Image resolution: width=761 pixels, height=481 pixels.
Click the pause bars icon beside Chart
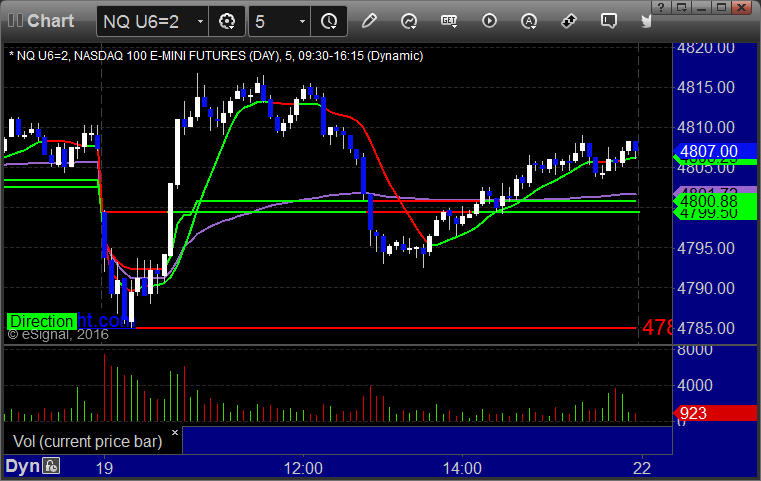15,20
